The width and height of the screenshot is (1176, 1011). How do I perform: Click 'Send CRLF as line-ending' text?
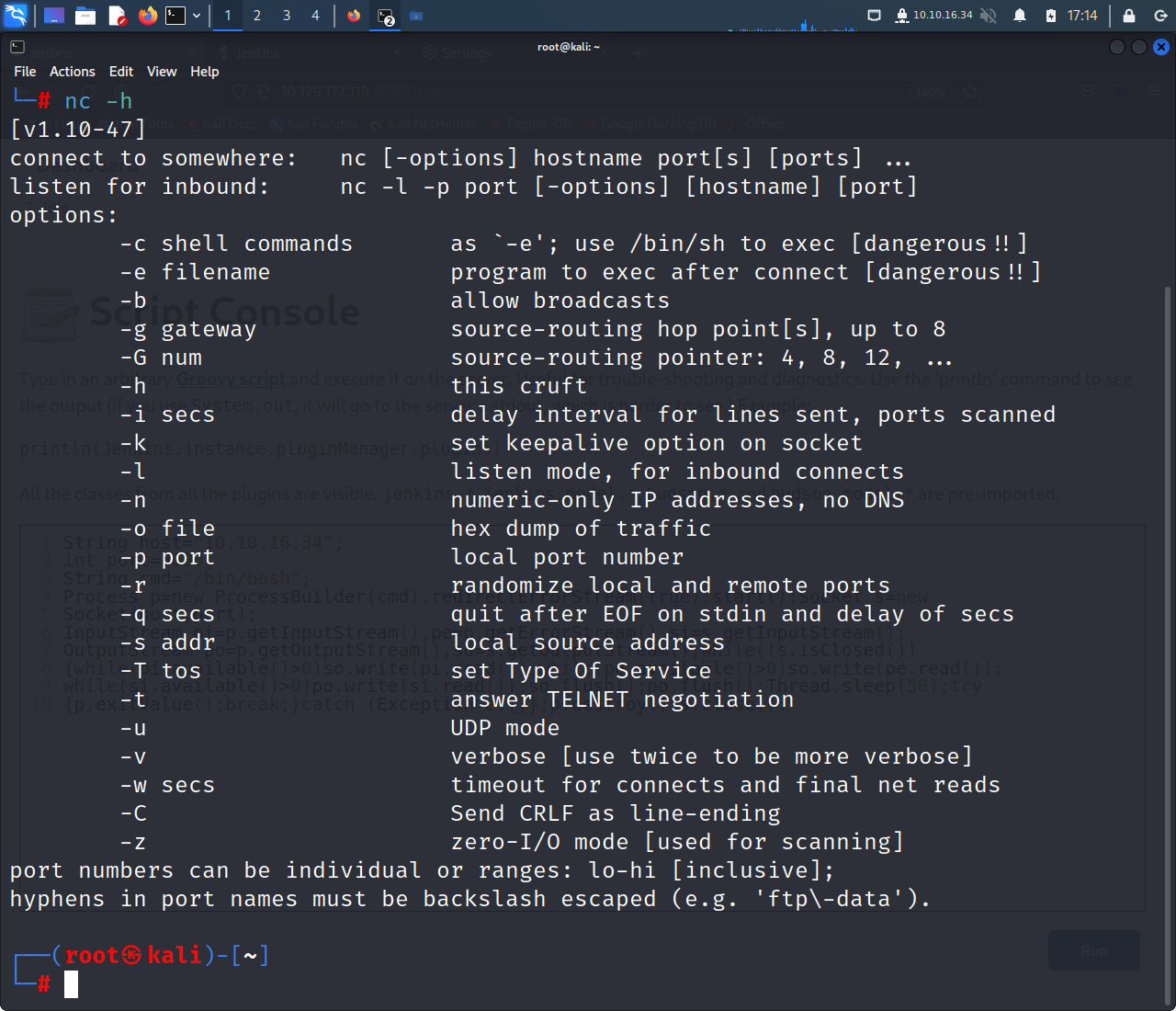[x=616, y=813]
